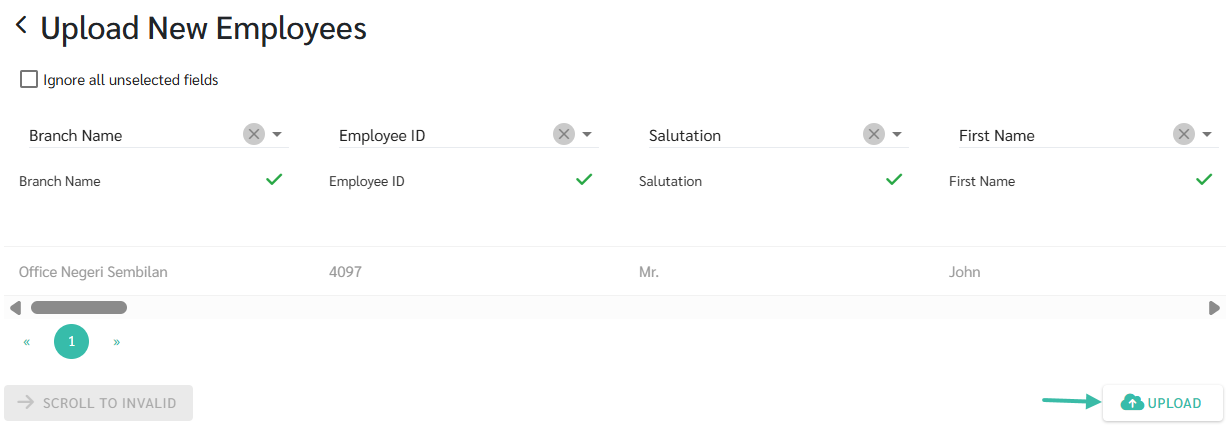The height and width of the screenshot is (448, 1229).
Task: Click the scrollbar right arrow
Action: click(1214, 308)
